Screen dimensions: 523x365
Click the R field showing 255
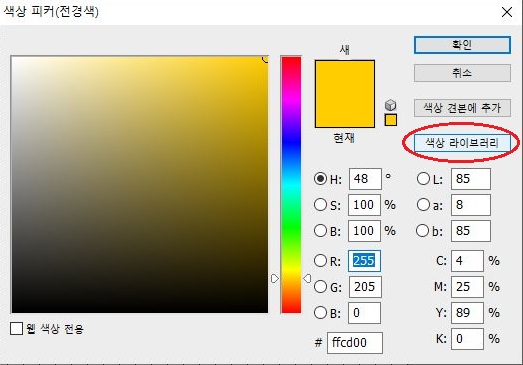[x=364, y=261]
